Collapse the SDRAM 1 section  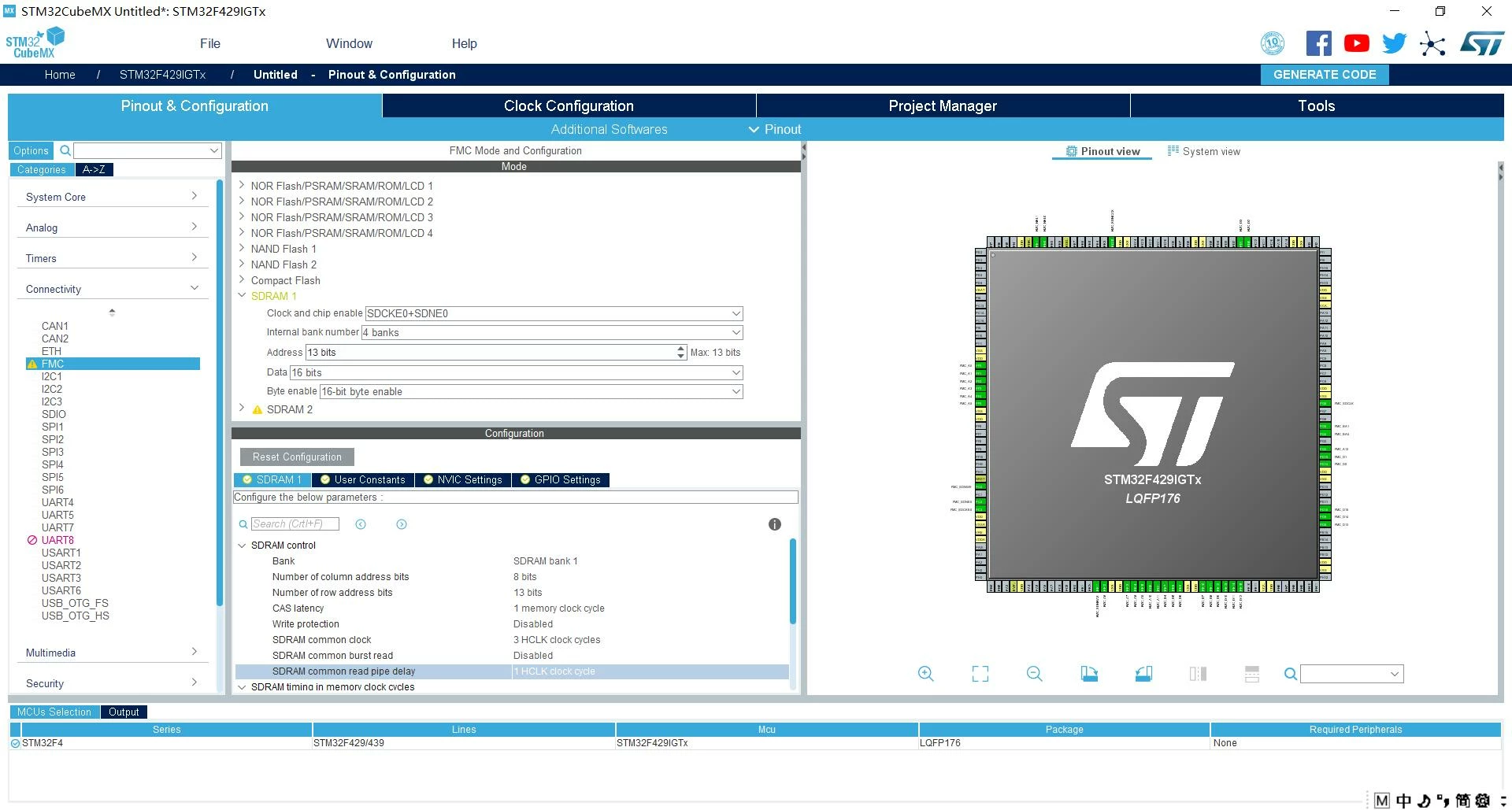click(x=242, y=296)
